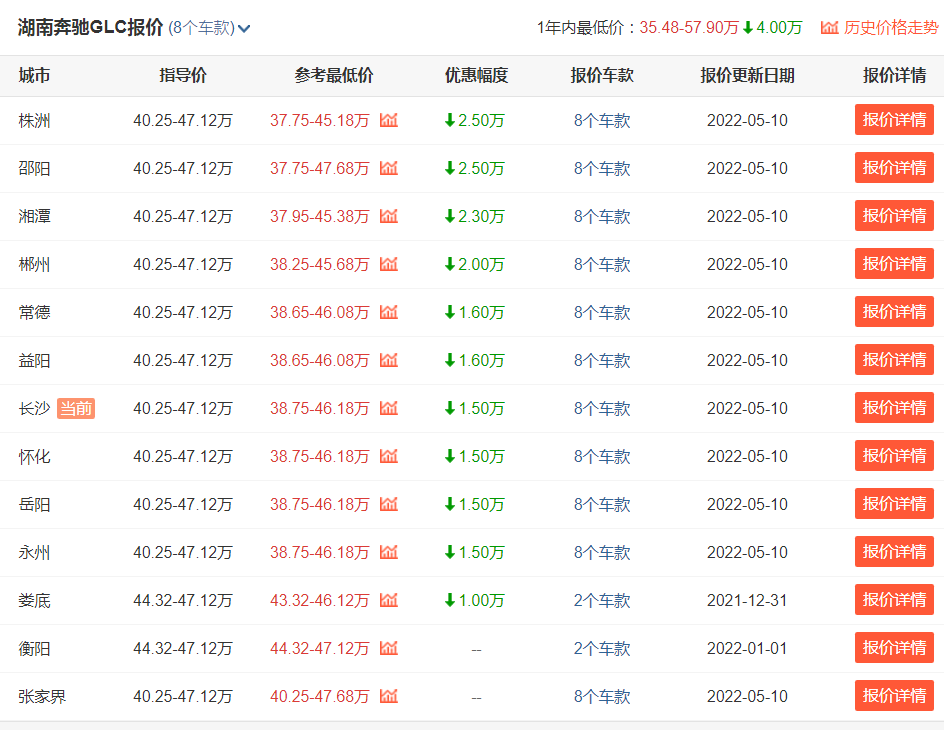Click 报价详情 button for 长沙

[x=894, y=408]
